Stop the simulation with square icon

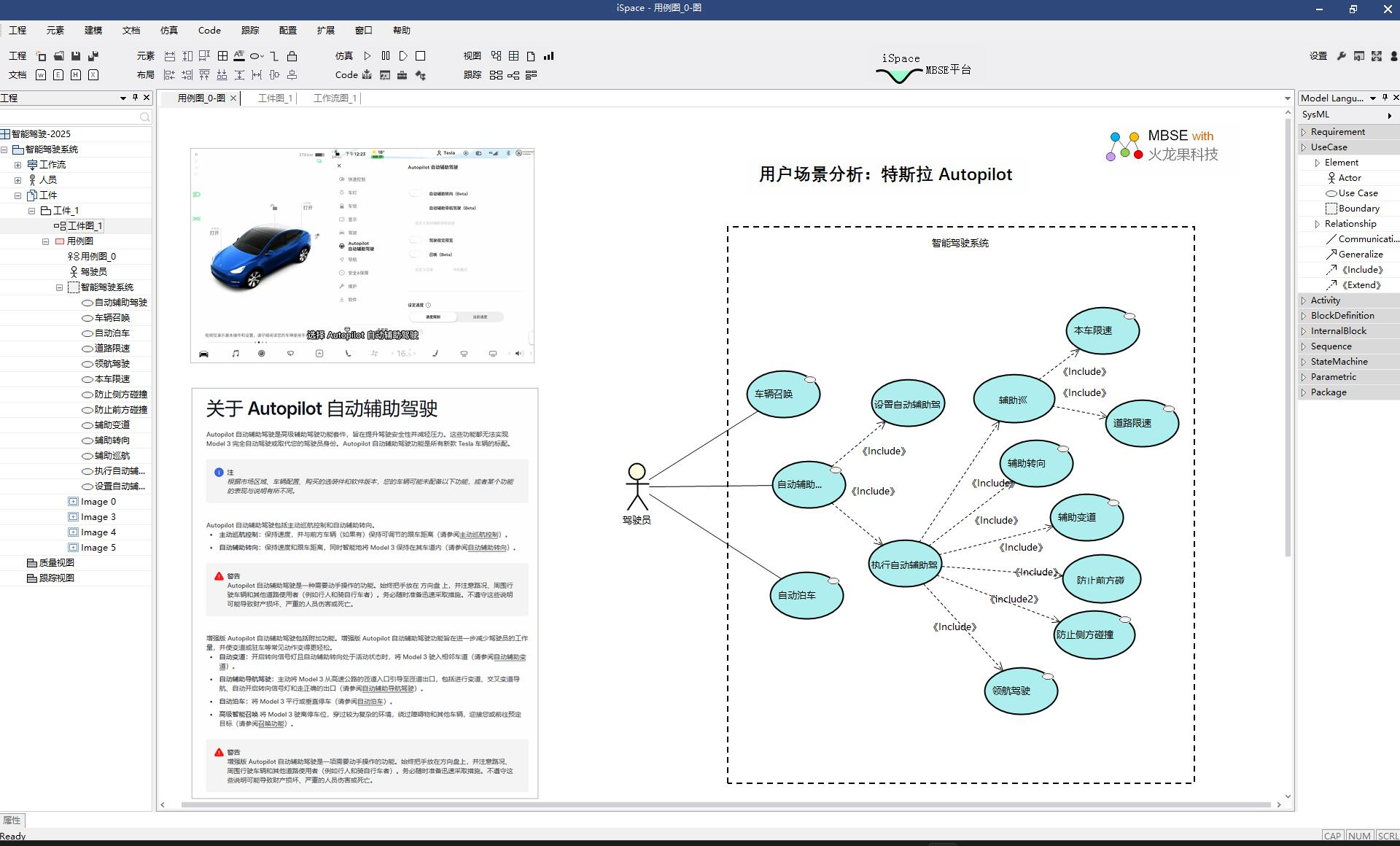421,56
